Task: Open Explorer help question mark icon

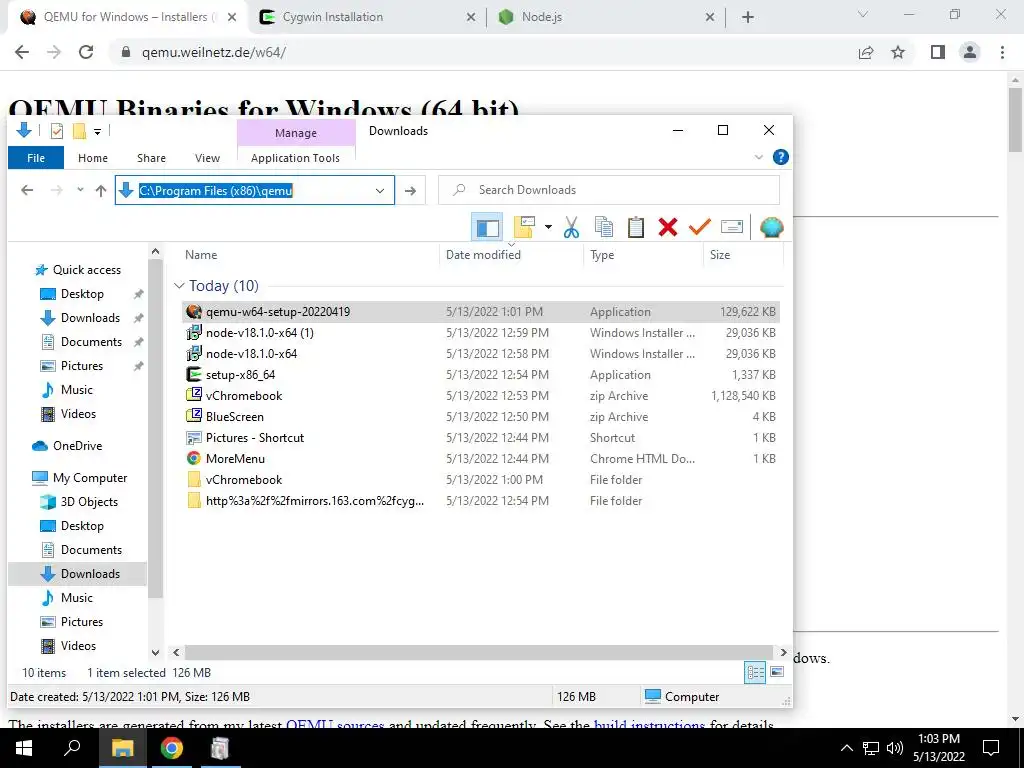Action: pos(780,157)
